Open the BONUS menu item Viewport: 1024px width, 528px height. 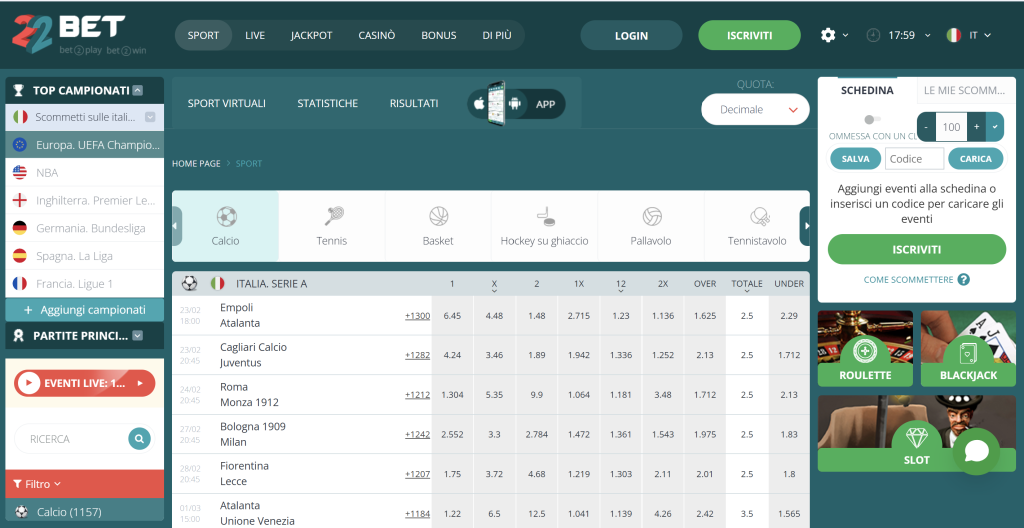click(439, 35)
